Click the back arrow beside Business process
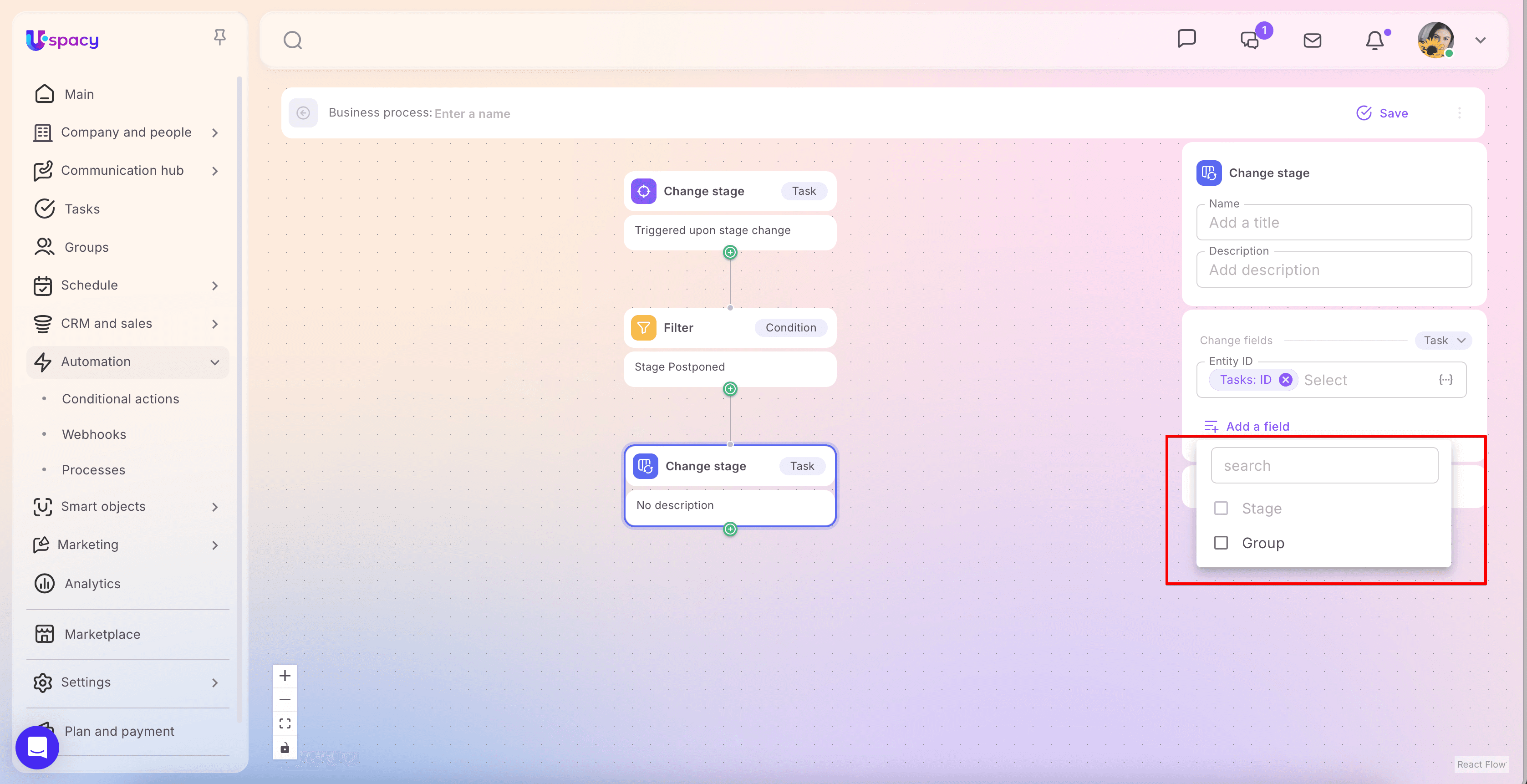The image size is (1527, 784). click(303, 112)
